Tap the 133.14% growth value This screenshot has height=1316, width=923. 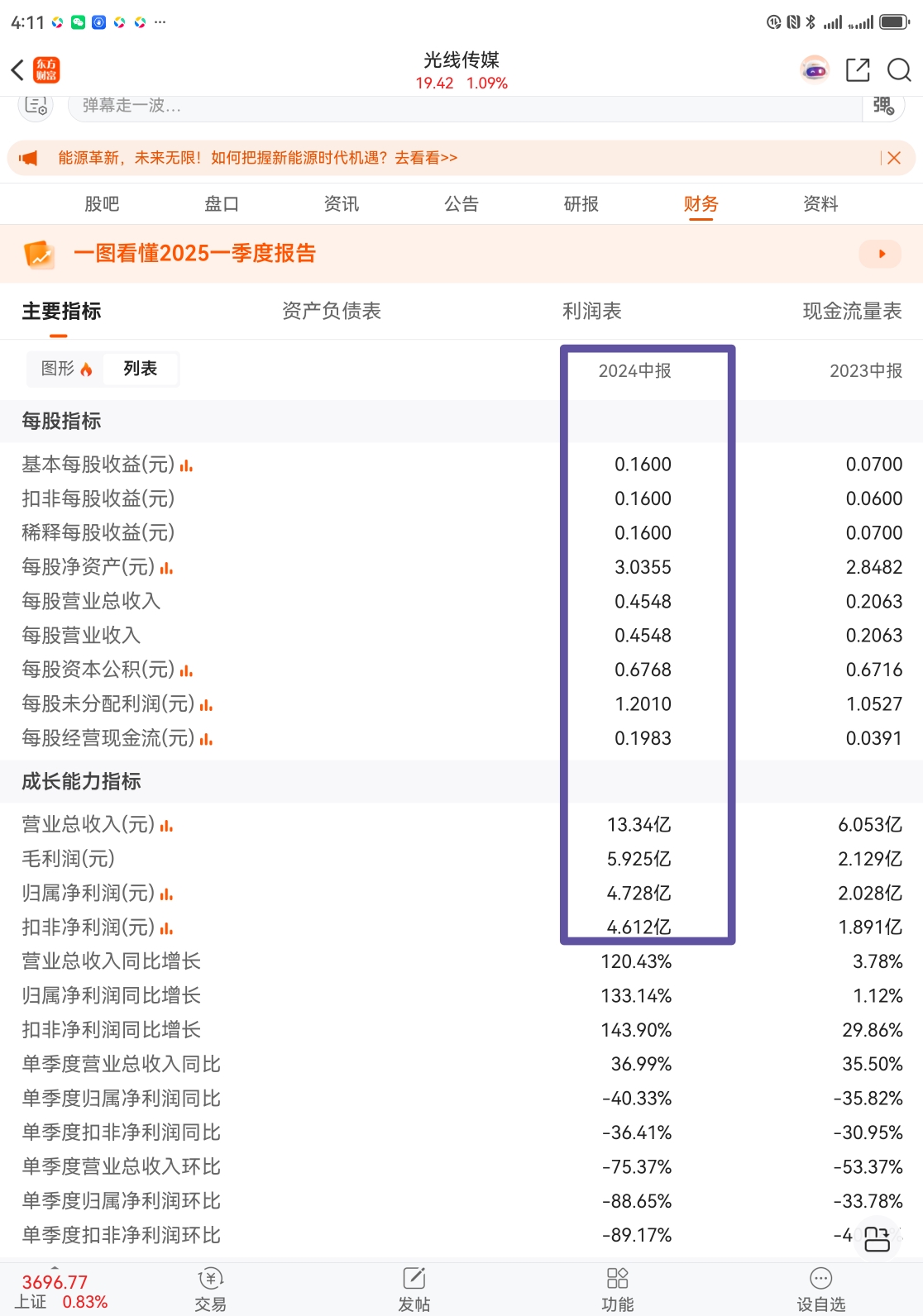[636, 996]
